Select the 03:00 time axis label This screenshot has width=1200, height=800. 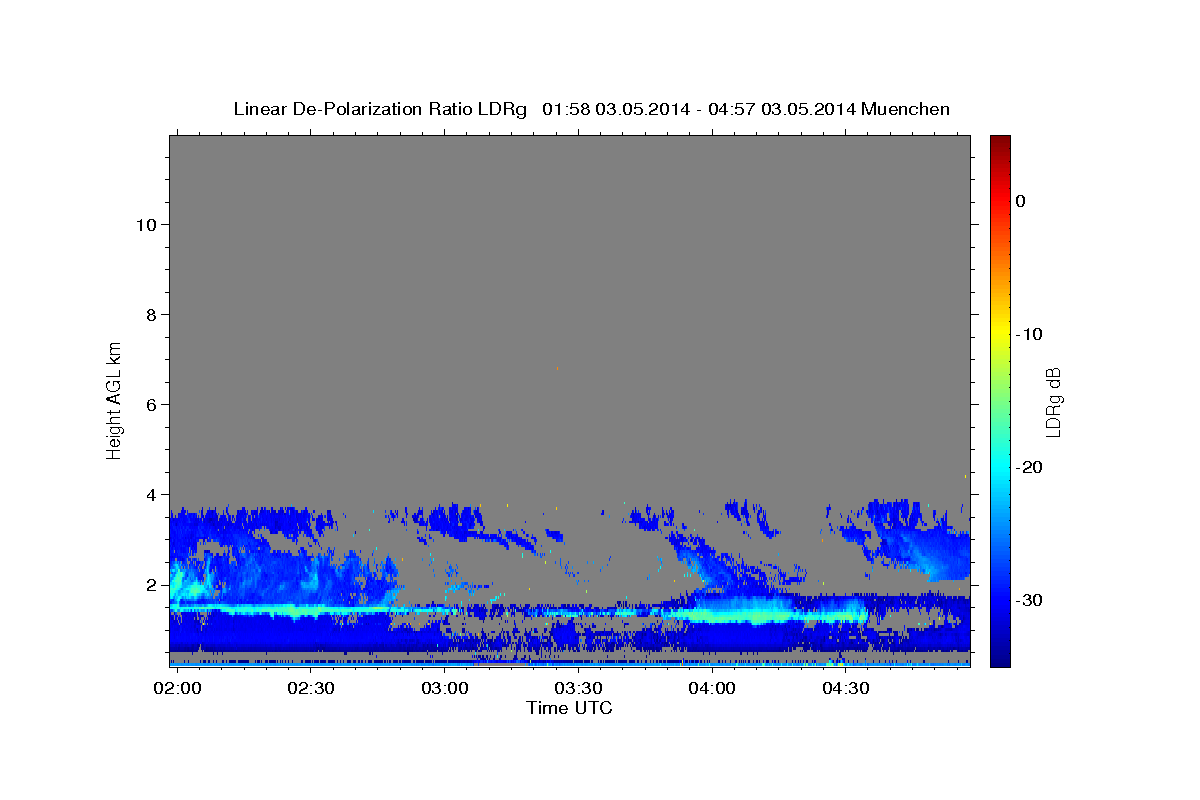click(444, 689)
